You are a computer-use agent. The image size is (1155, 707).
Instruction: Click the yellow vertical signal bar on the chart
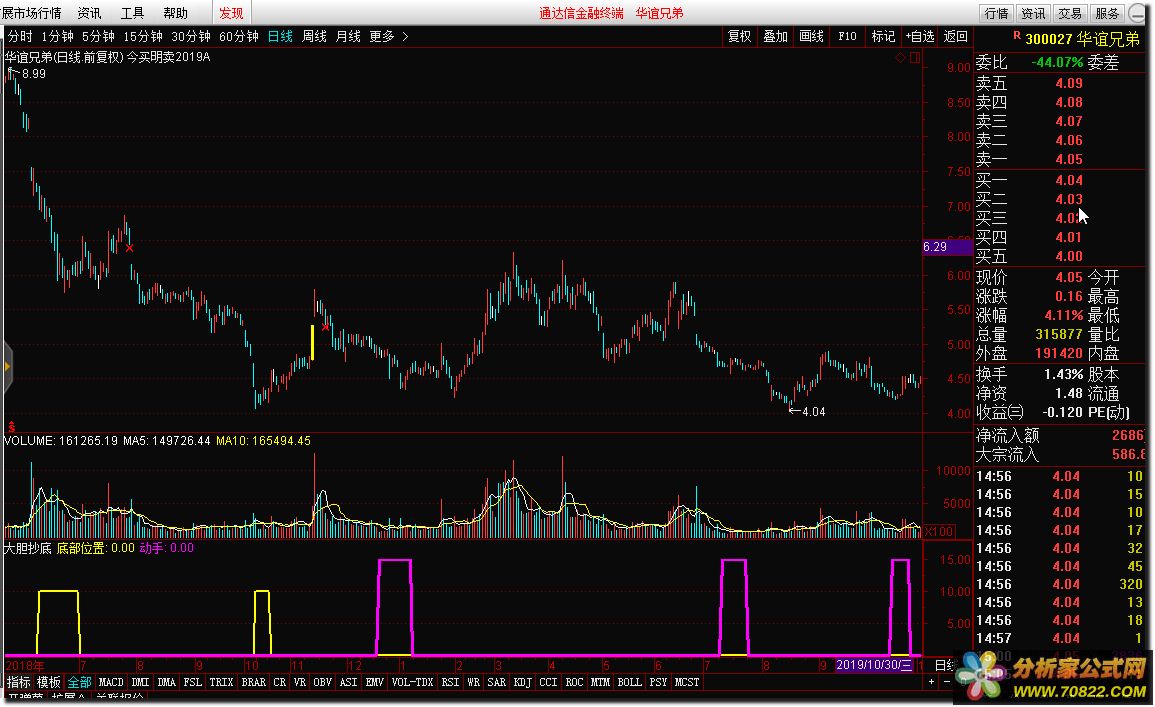tap(313, 342)
